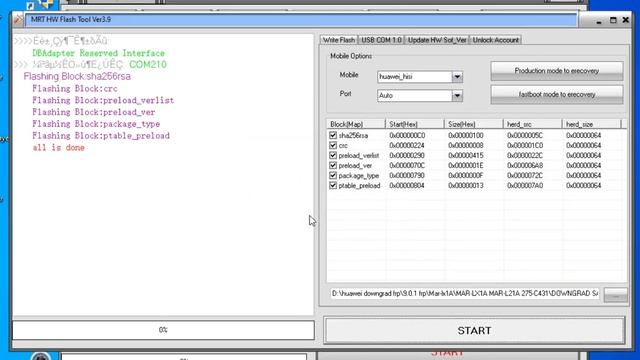Open the USB COM 1.0 tab
This screenshot has height=360, width=640.
click(x=381, y=40)
